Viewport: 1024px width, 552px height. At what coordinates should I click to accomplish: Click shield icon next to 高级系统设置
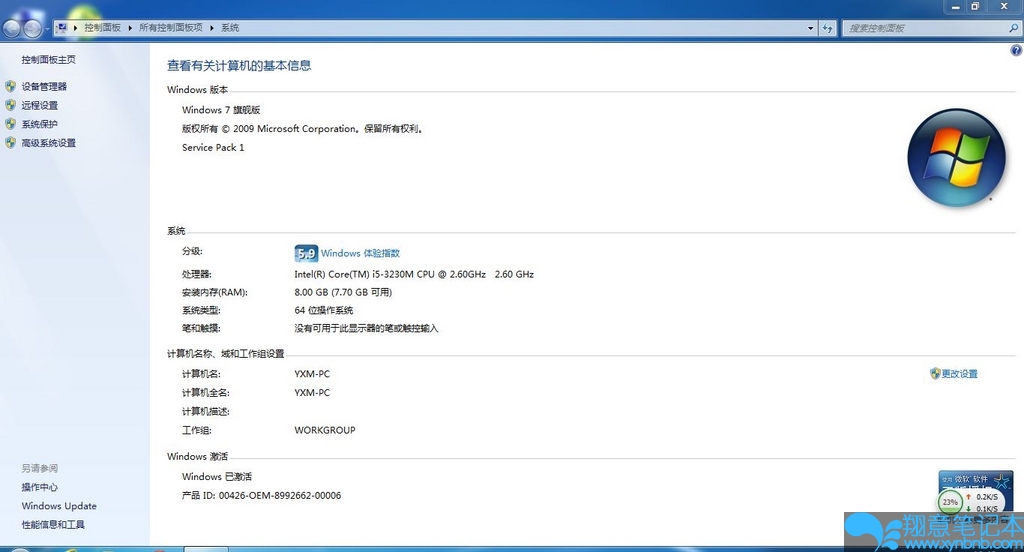pos(10,142)
